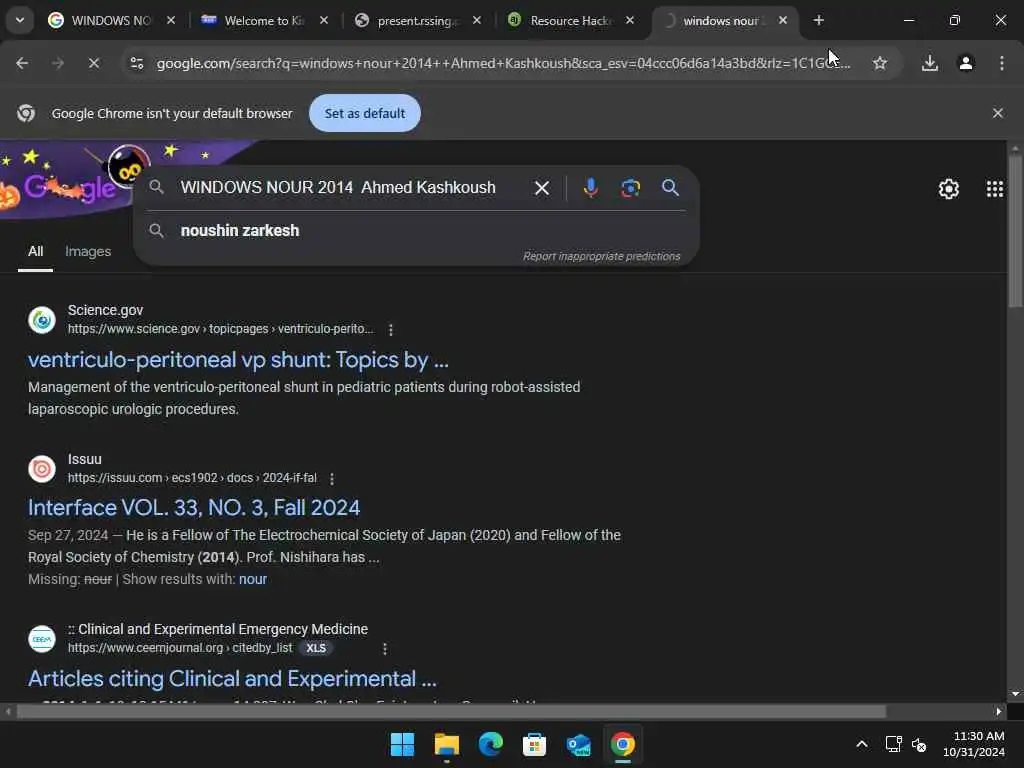Click the muted volume tray icon
1024x768 pixels.
919,744
